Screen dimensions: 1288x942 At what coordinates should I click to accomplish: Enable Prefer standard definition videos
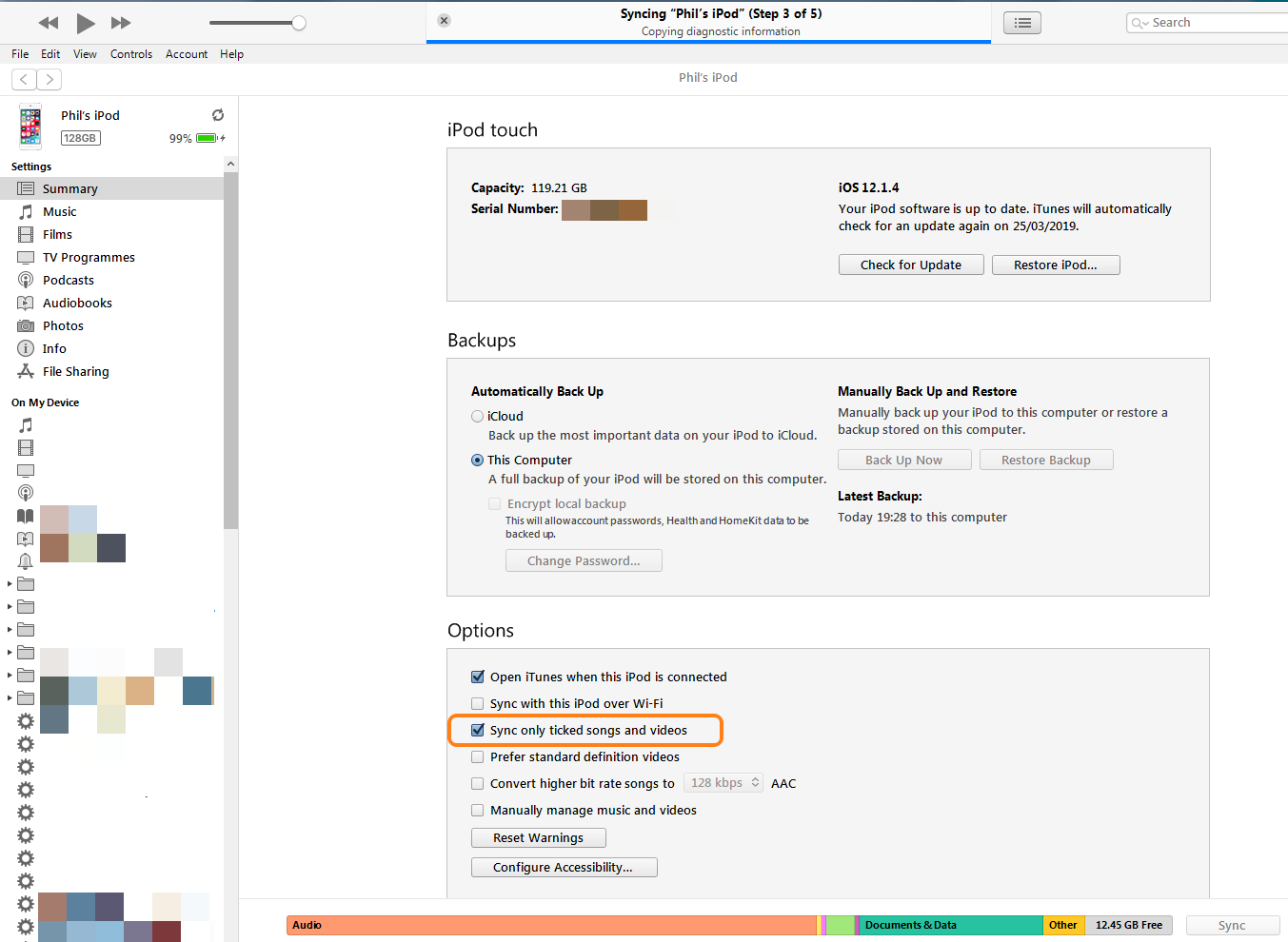coord(478,756)
